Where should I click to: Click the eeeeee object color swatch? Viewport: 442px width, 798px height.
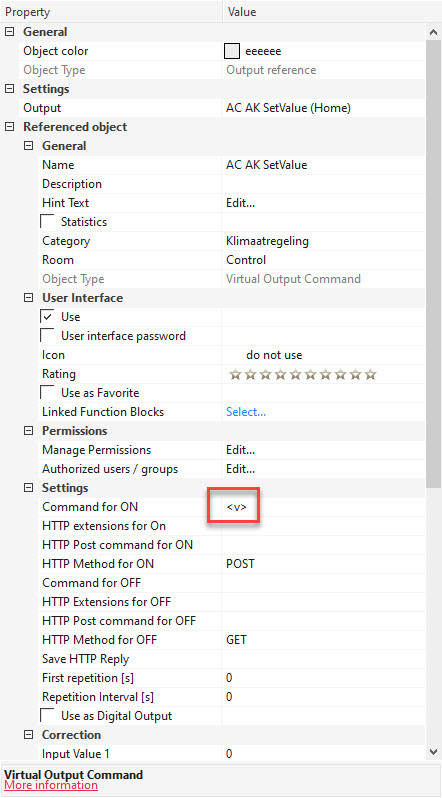pos(232,51)
